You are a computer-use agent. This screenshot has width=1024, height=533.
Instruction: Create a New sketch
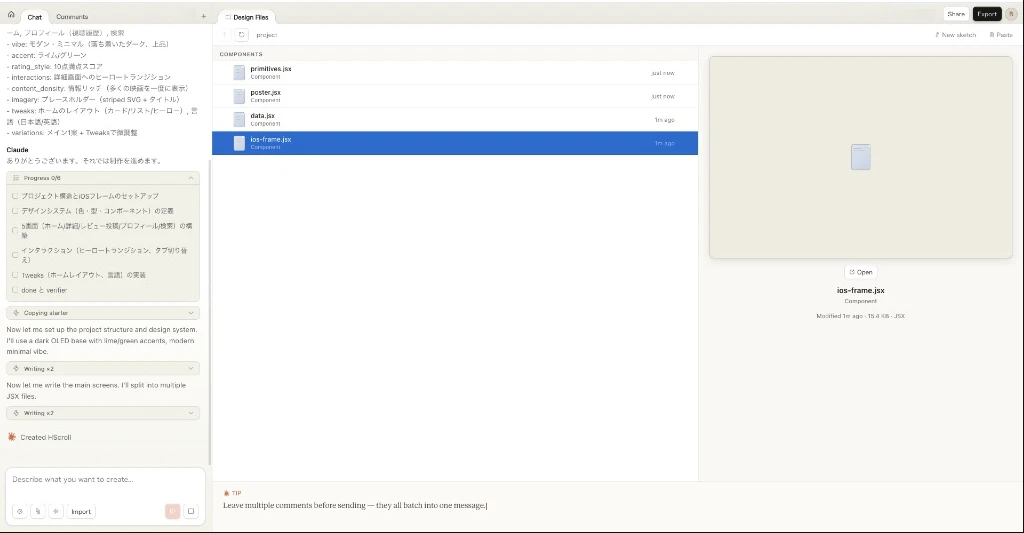[x=955, y=35]
